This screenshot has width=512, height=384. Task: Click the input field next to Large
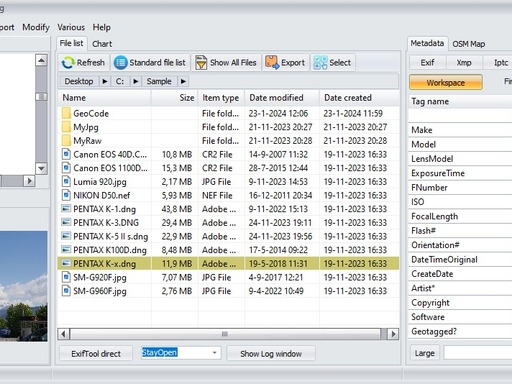[x=478, y=353]
